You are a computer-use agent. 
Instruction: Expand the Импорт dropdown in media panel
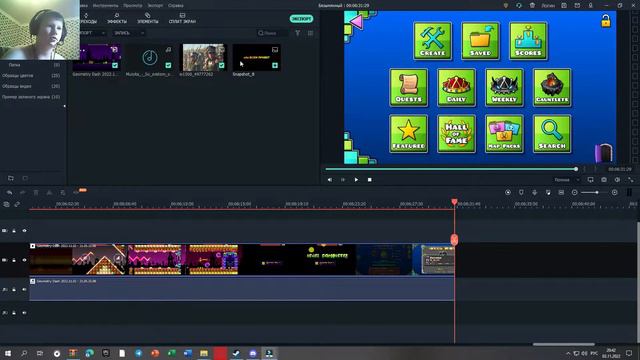click(92, 33)
